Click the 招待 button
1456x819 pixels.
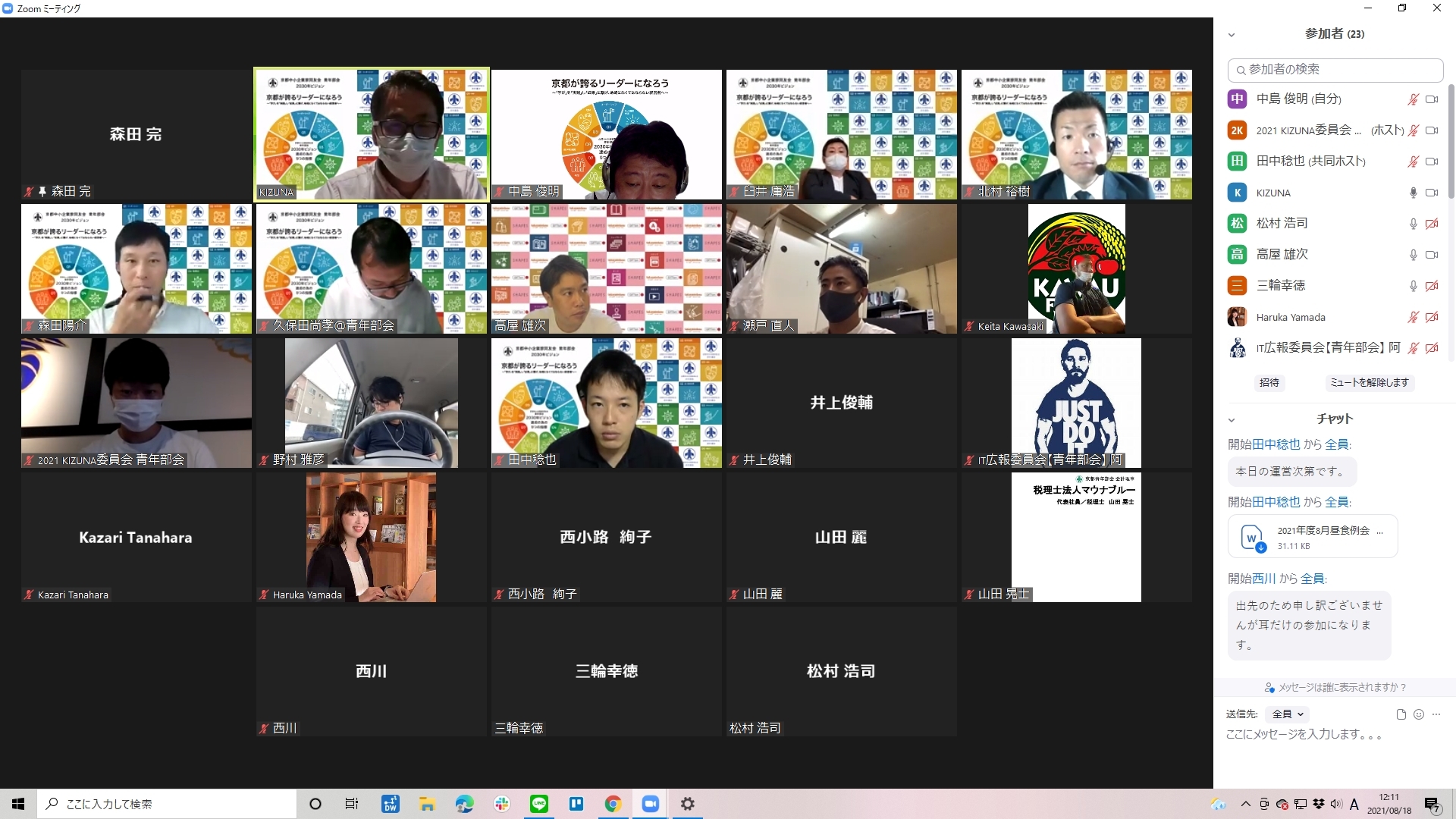coord(1269,383)
